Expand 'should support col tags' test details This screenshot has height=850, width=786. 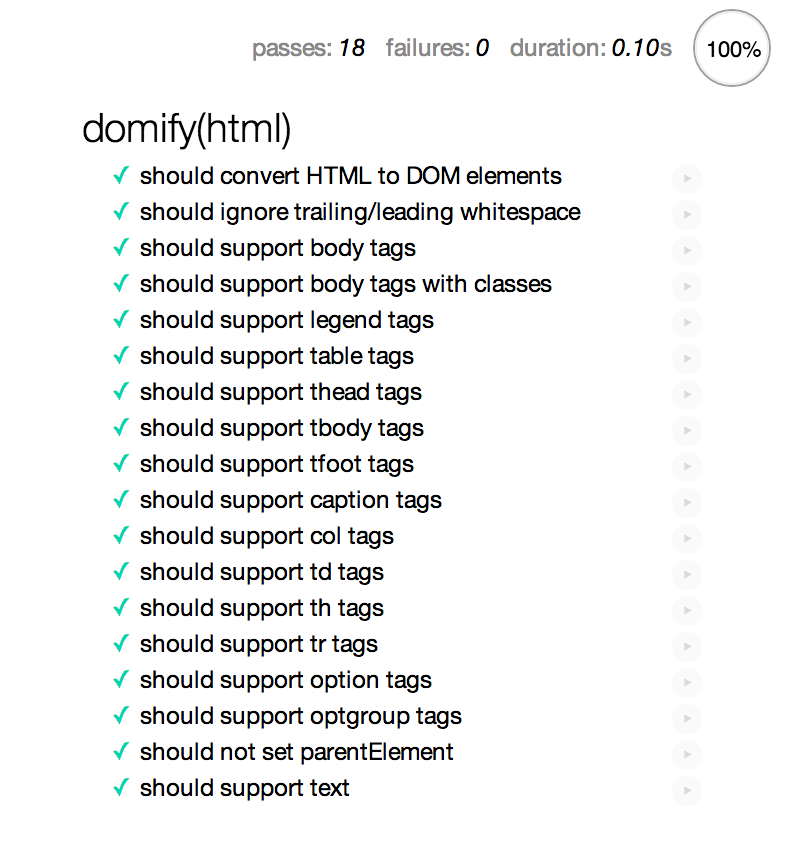(x=267, y=537)
